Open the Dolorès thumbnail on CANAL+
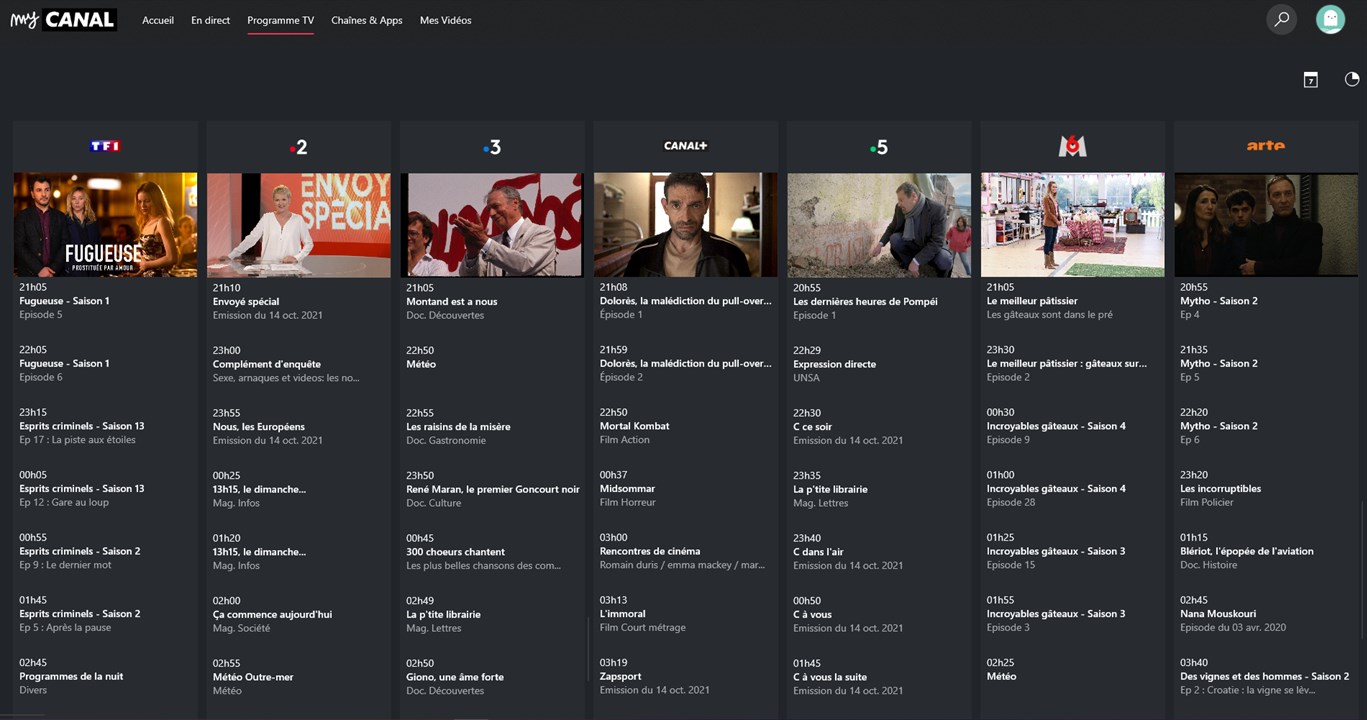The height and width of the screenshot is (720, 1367). click(x=685, y=225)
